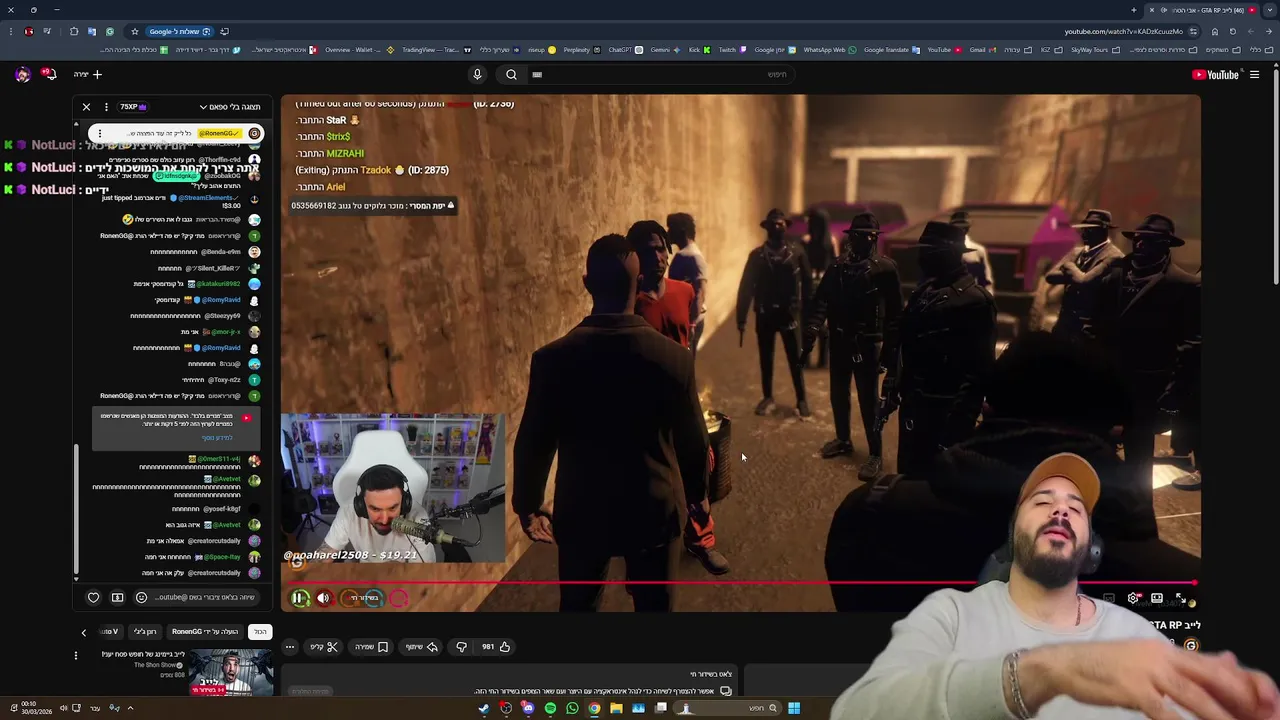Viewport: 1280px width, 720px height.
Task: Click the heart reaction button in chat
Action: (x=93, y=598)
